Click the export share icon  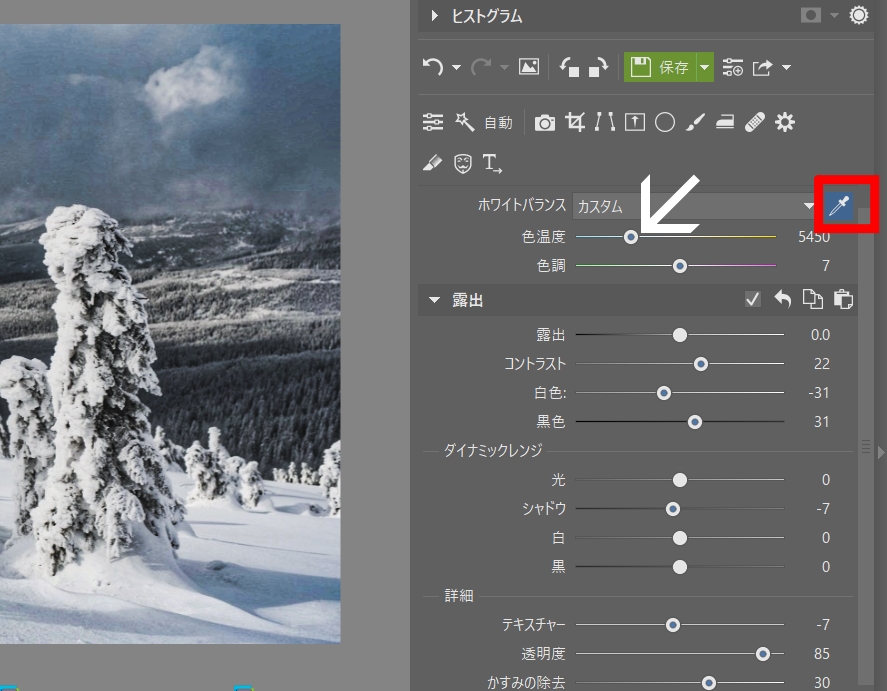(763, 67)
